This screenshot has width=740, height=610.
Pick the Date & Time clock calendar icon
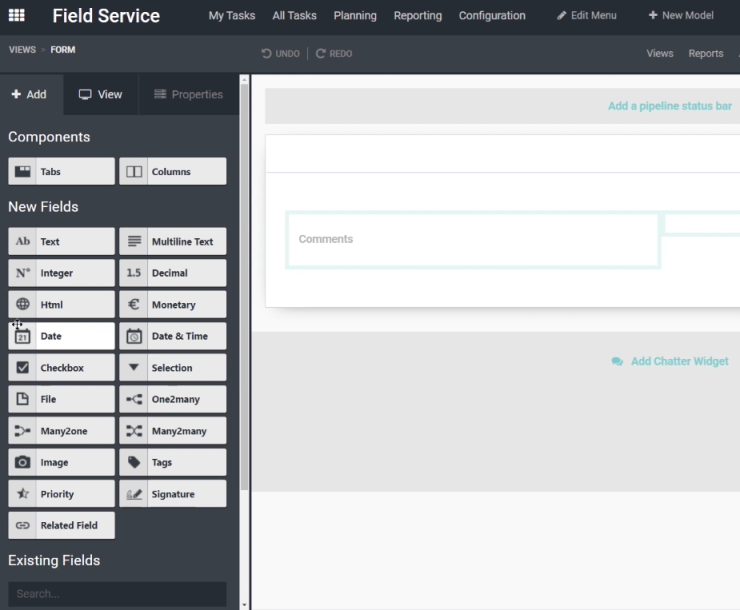(x=134, y=336)
